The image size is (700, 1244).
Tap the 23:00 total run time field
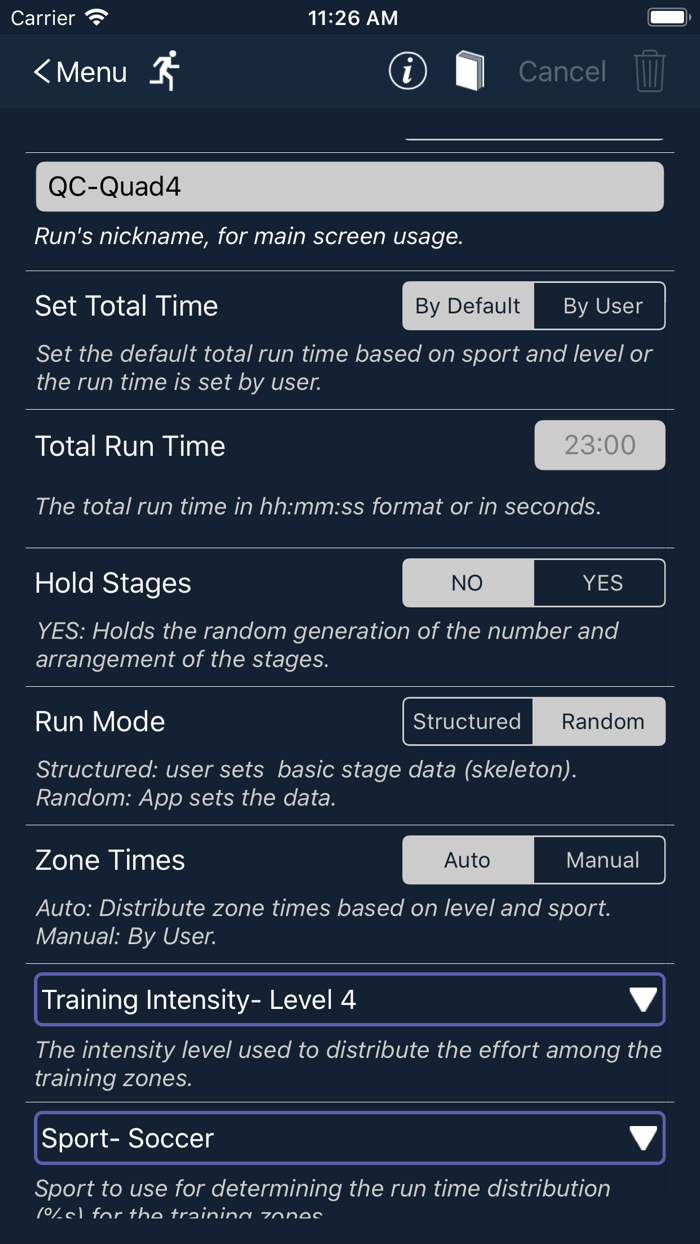pyautogui.click(x=599, y=445)
